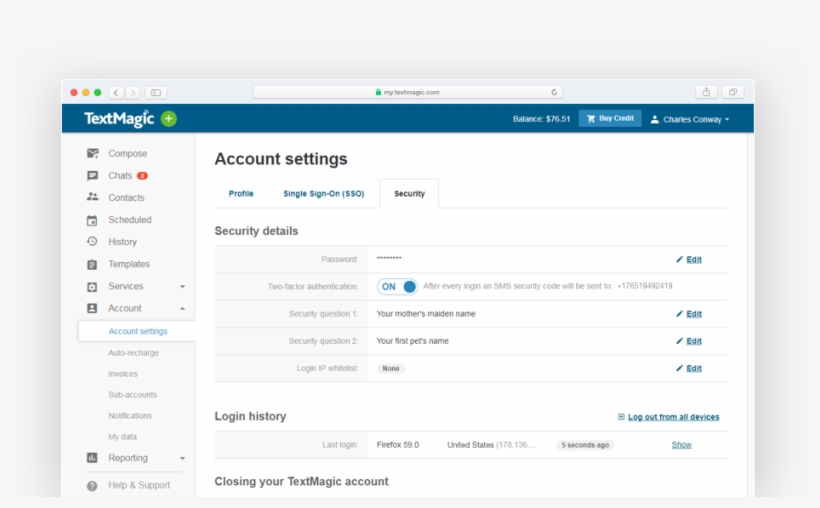This screenshot has height=508, width=820.
Task: Switch to the Profile tab
Action: tap(241, 194)
